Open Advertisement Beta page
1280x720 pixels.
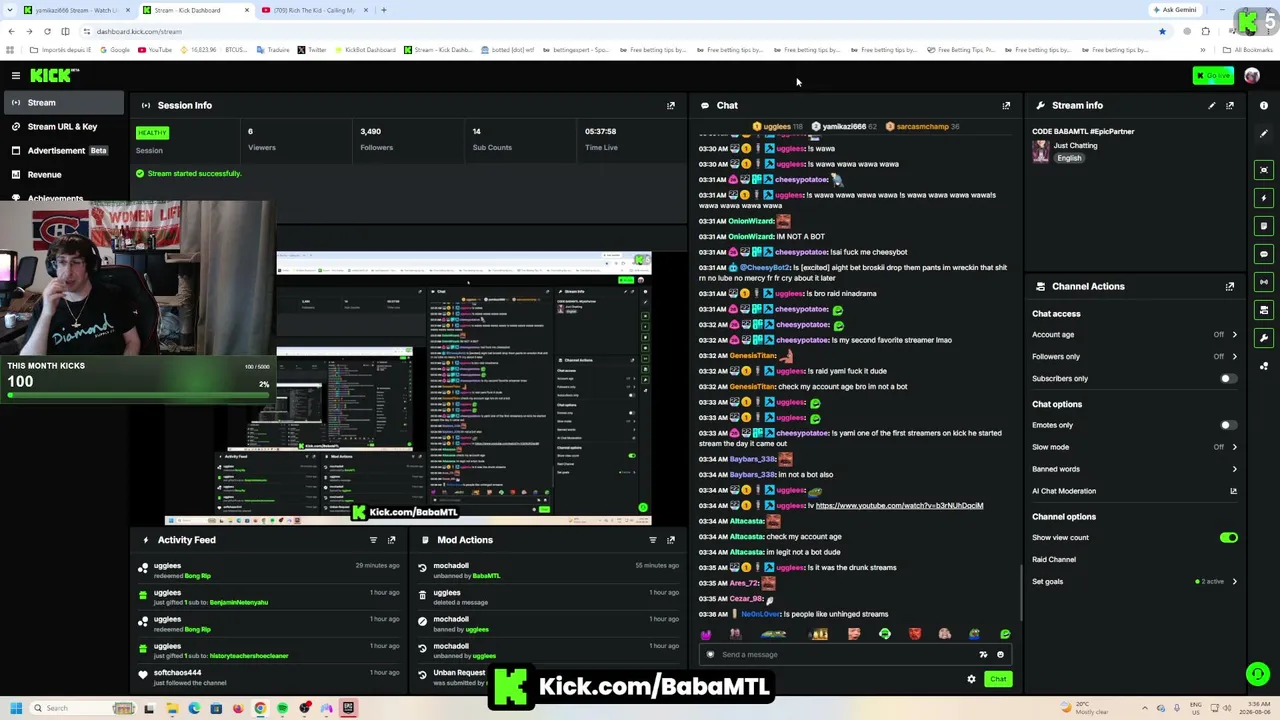click(62, 151)
